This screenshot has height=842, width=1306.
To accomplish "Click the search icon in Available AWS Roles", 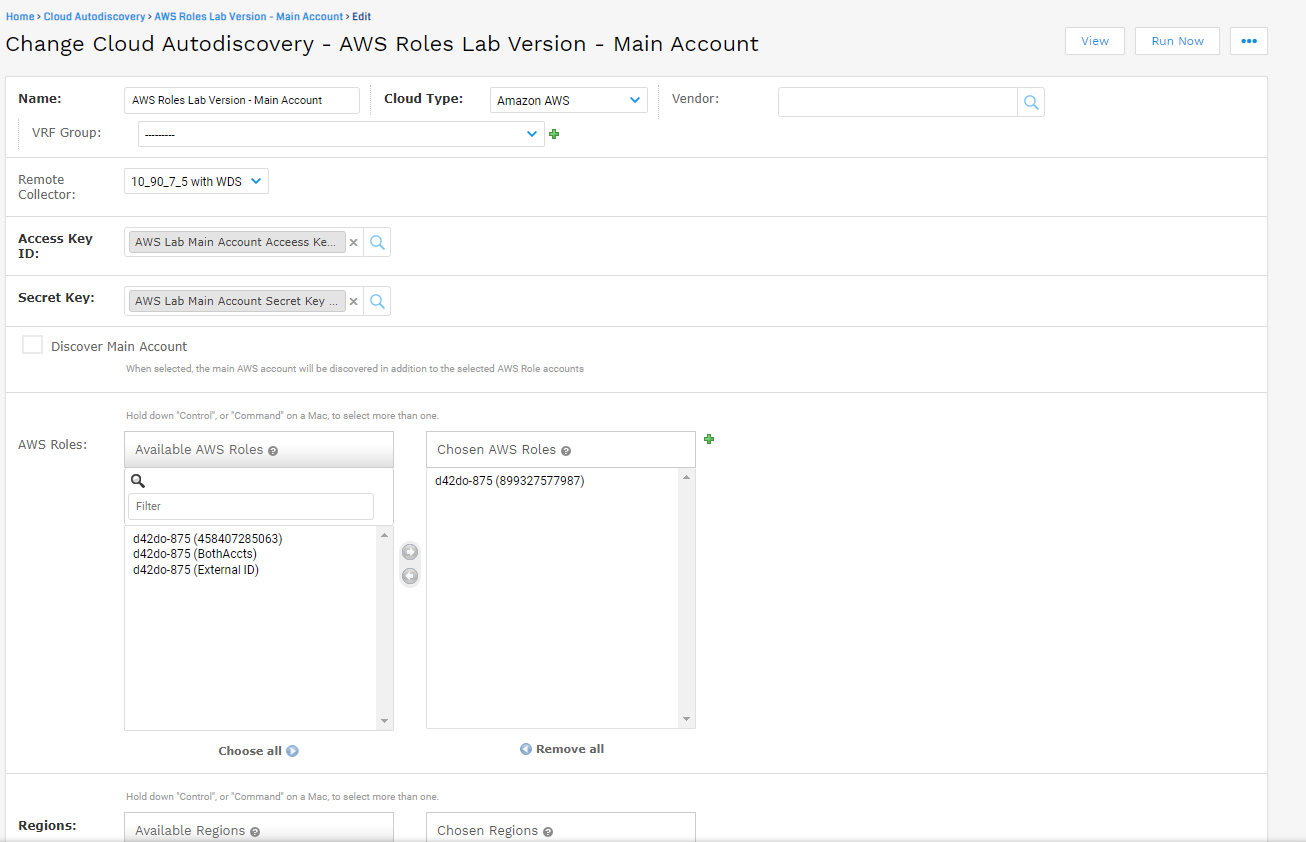I will 138,480.
